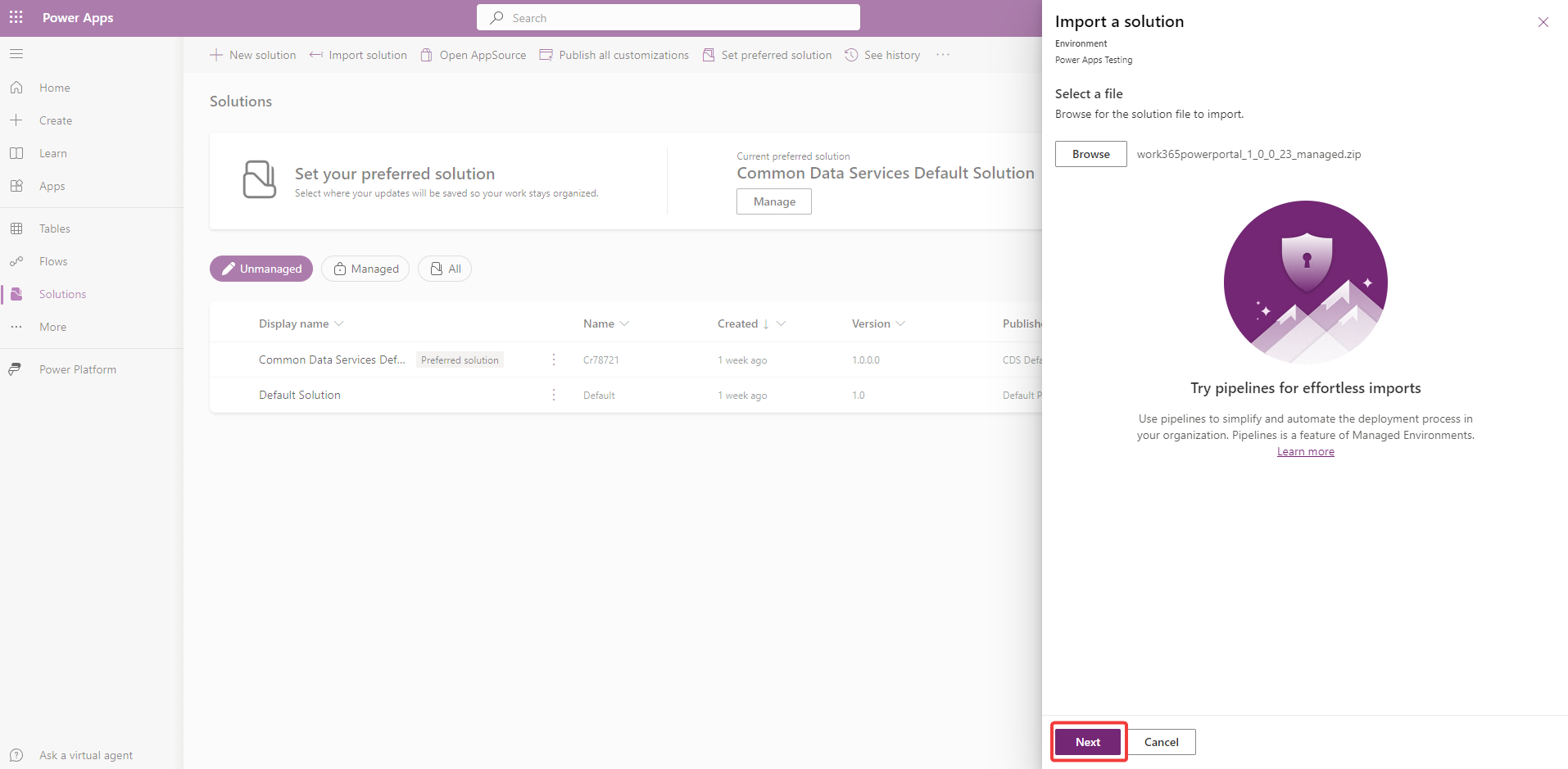The width and height of the screenshot is (1568, 769).
Task: Click the Search input field
Action: [x=668, y=17]
